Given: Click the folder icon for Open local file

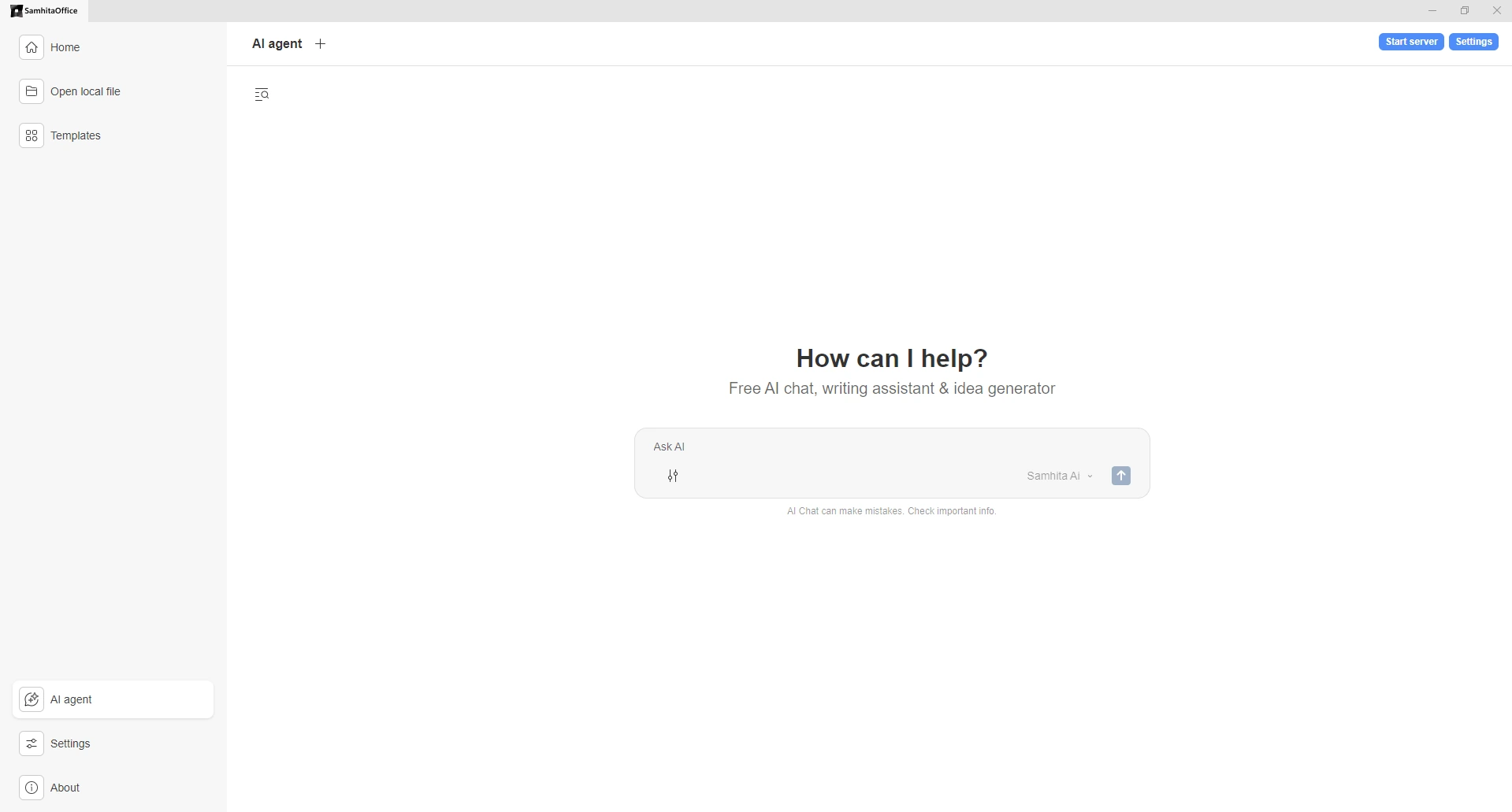Looking at the screenshot, I should coord(32,91).
